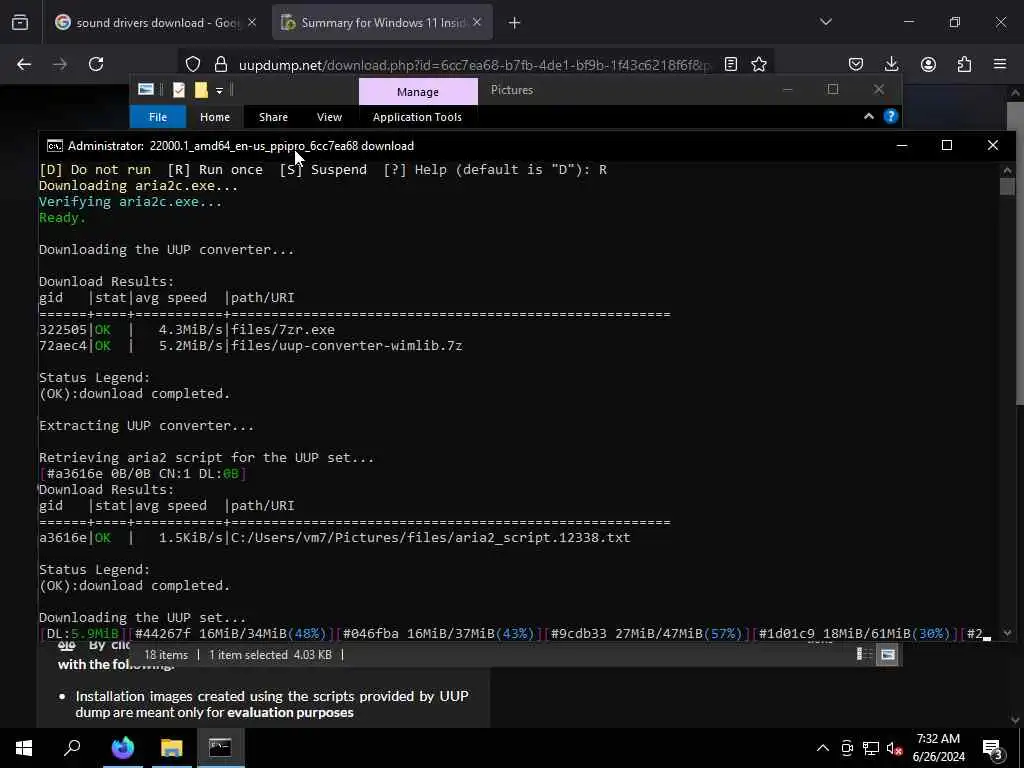This screenshot has width=1024, height=768.
Task: Click File Explorer taskbar icon
Action: [x=172, y=748]
